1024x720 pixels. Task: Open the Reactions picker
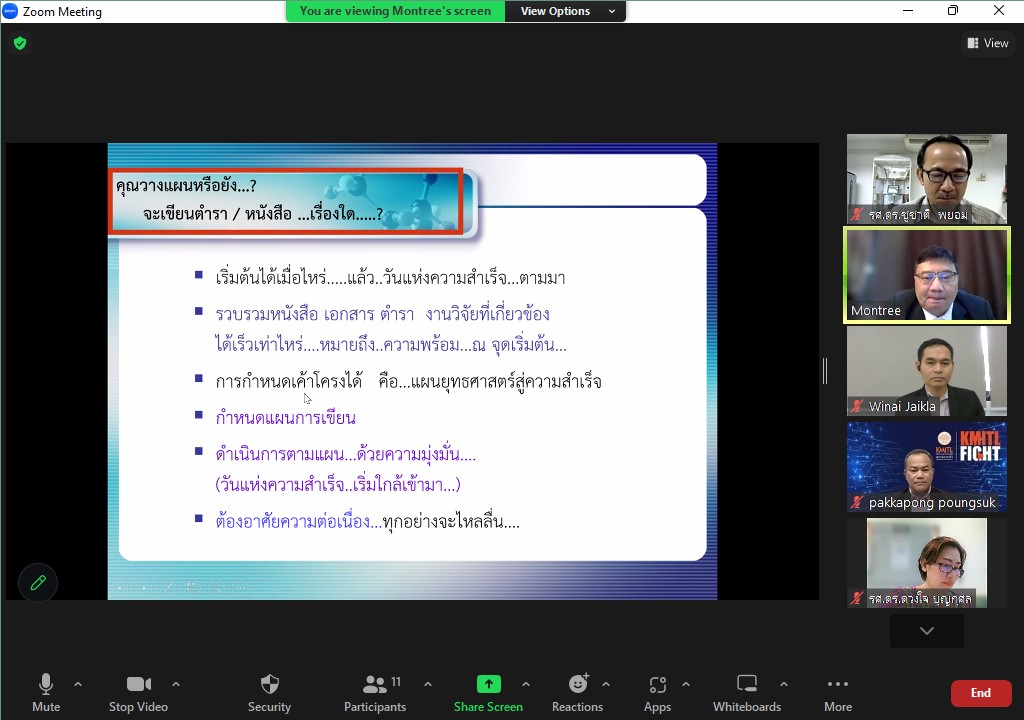pos(577,693)
